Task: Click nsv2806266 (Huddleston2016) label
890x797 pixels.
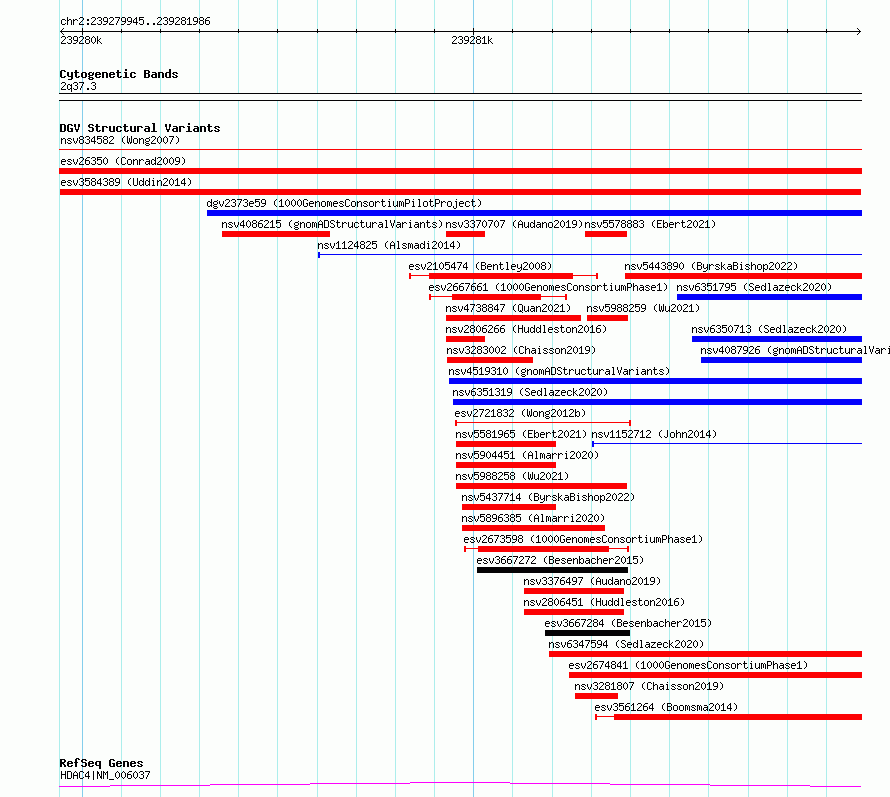Action: coord(526,329)
